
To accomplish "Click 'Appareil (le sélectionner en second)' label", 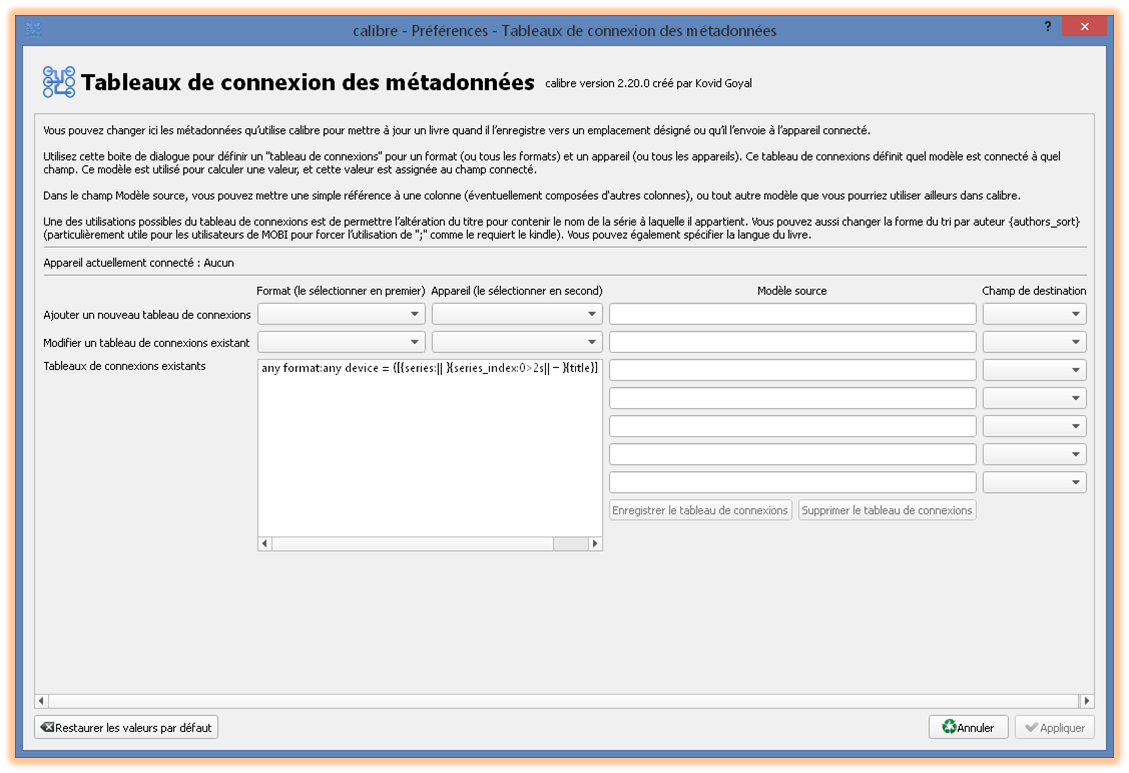I will [x=516, y=291].
